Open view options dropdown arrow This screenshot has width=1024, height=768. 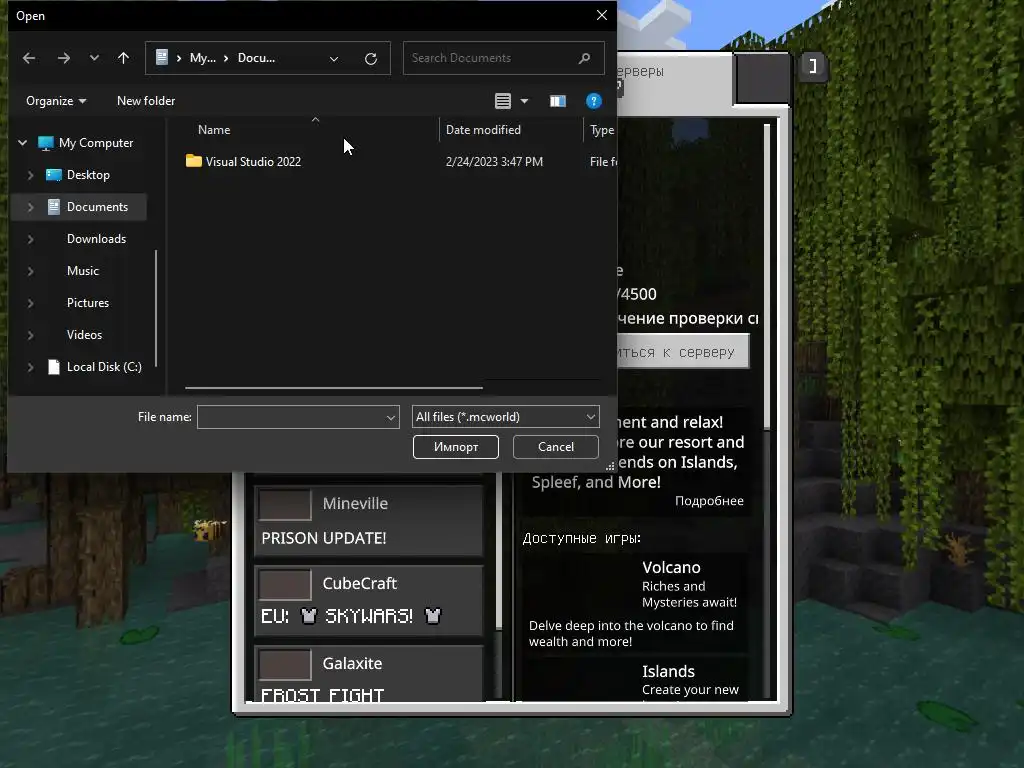(x=524, y=101)
